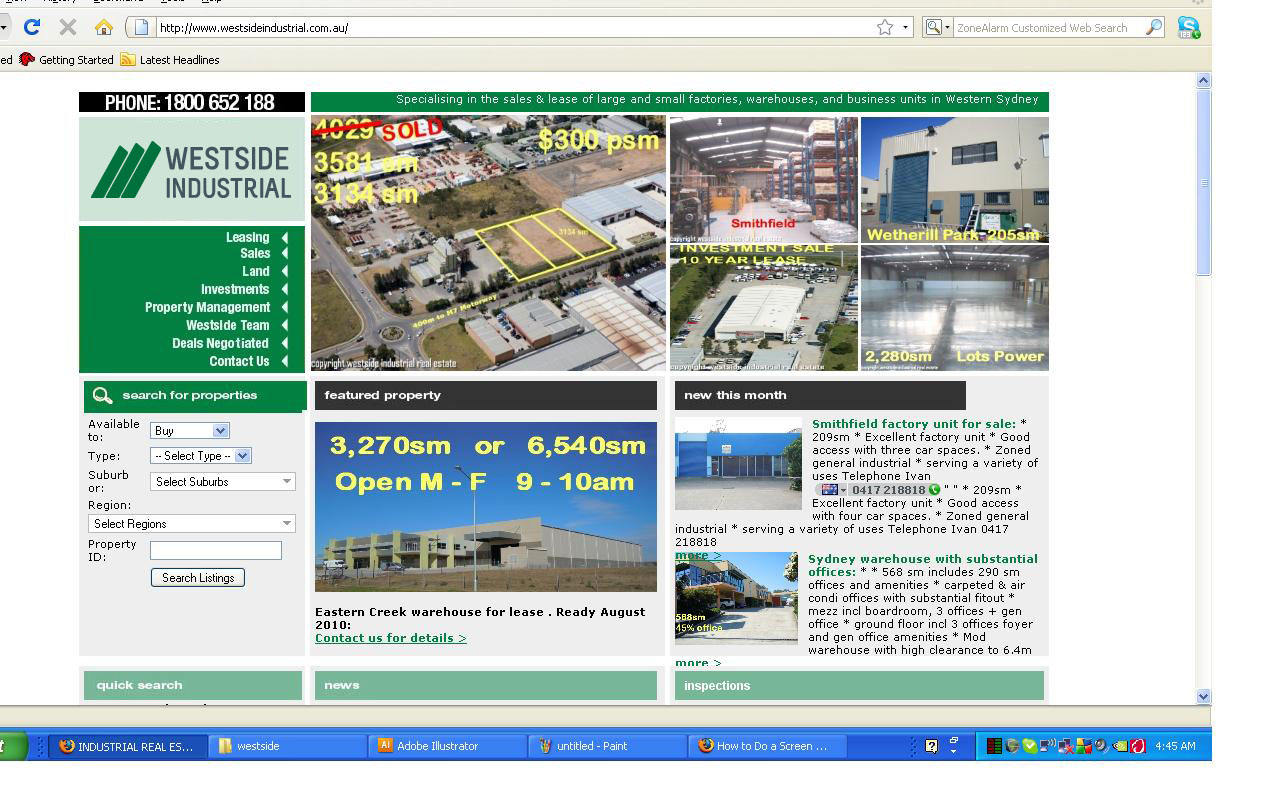
Task: Click the Smithfield warehouse thumbnail
Action: 763,179
